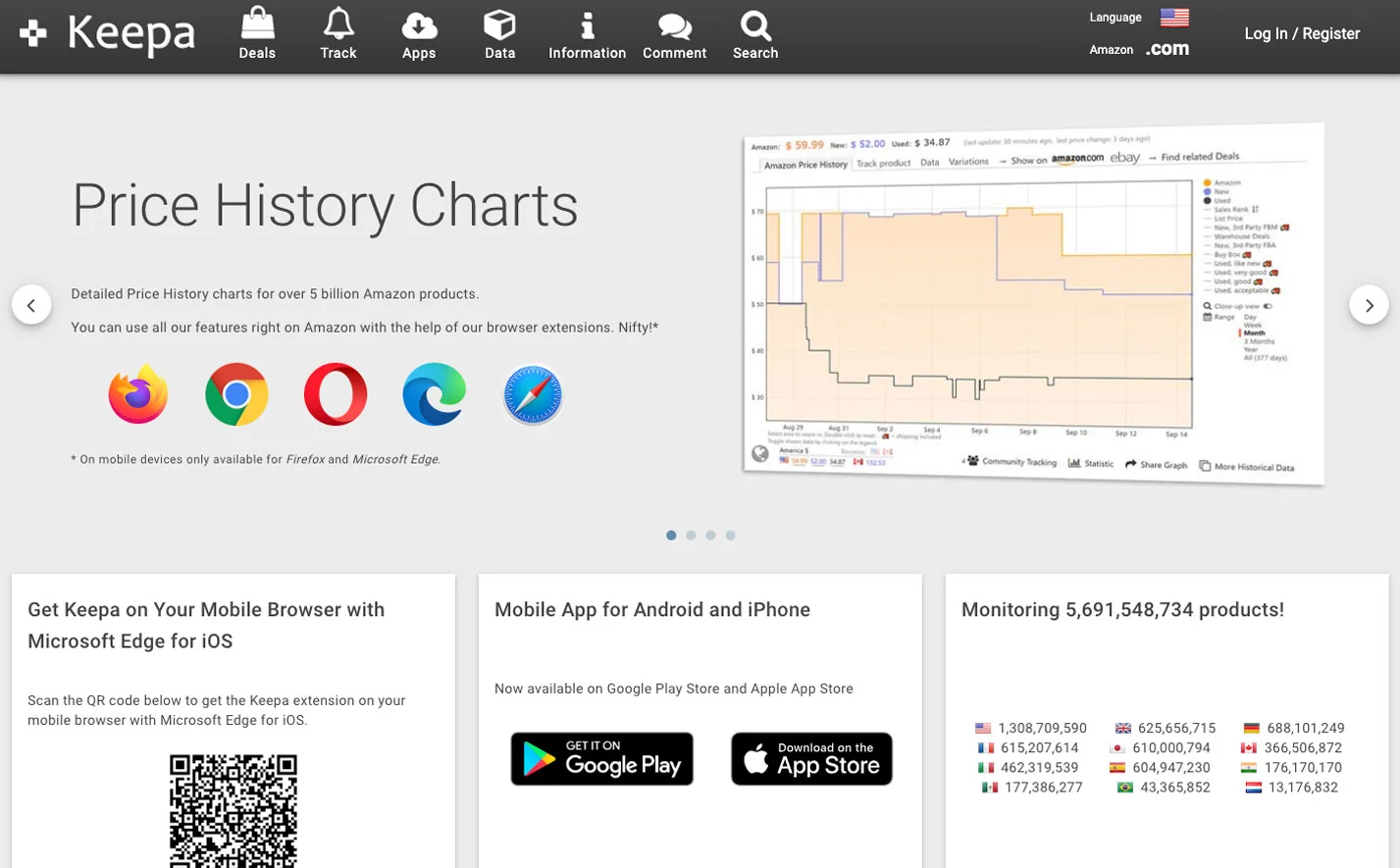Click Log In / Register
Image resolution: width=1400 pixels, height=868 pixels.
point(1302,33)
